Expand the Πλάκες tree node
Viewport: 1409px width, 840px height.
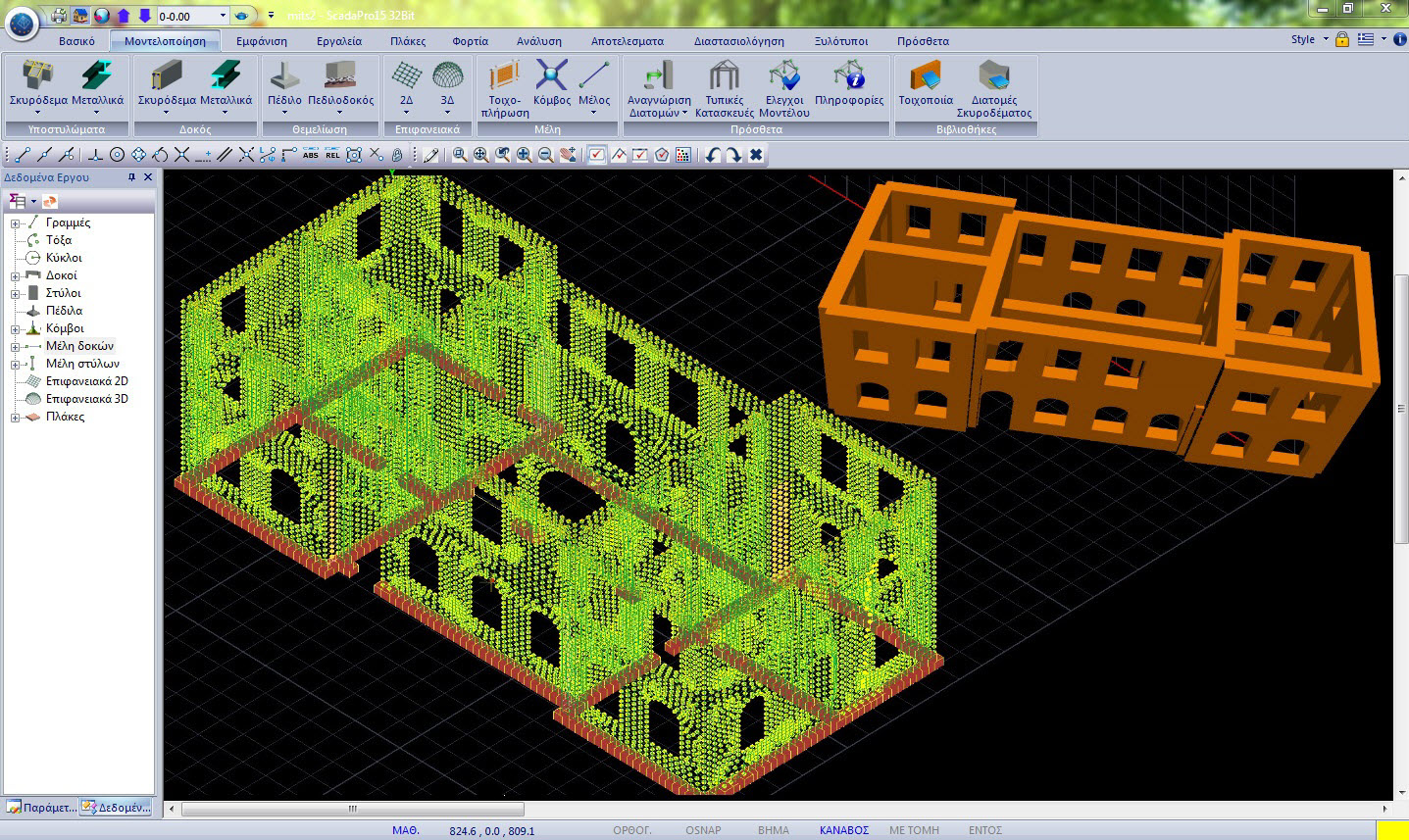(16, 418)
